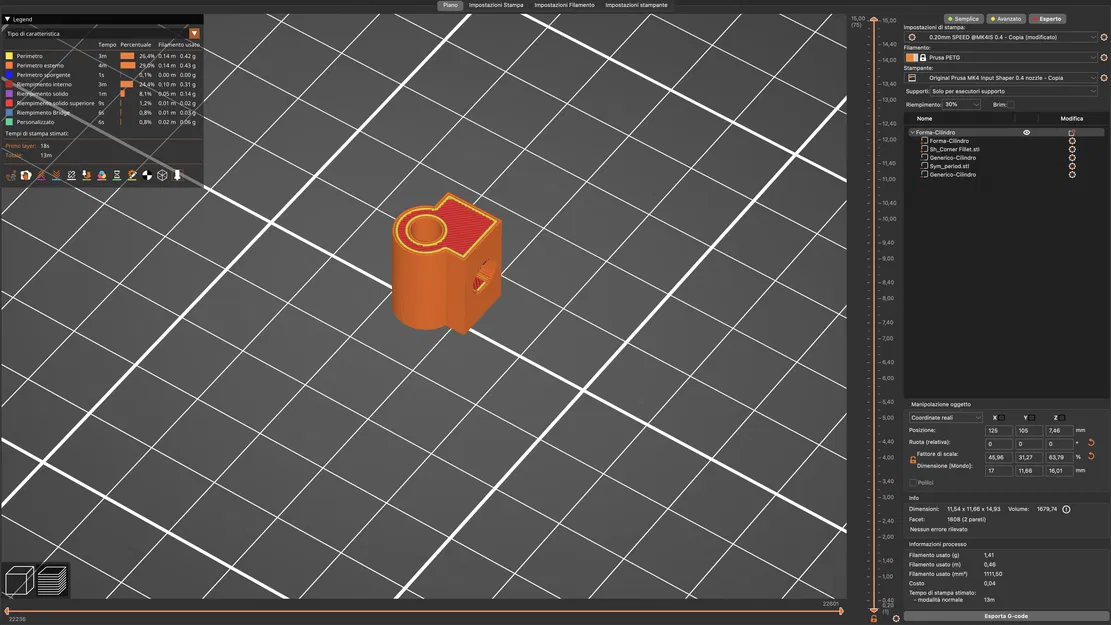
Task: Click the edit icon on Forma-Cilindro parent row
Action: [x=1072, y=133]
